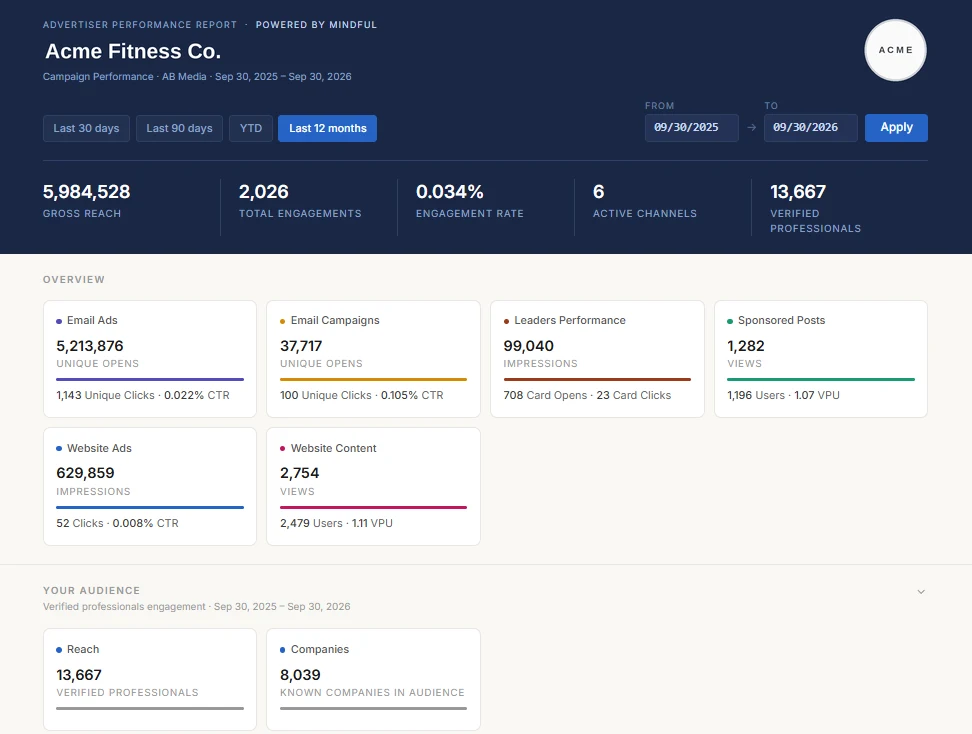
Task: Click the Campaign Performance AB Media subtitle
Action: pos(197,76)
